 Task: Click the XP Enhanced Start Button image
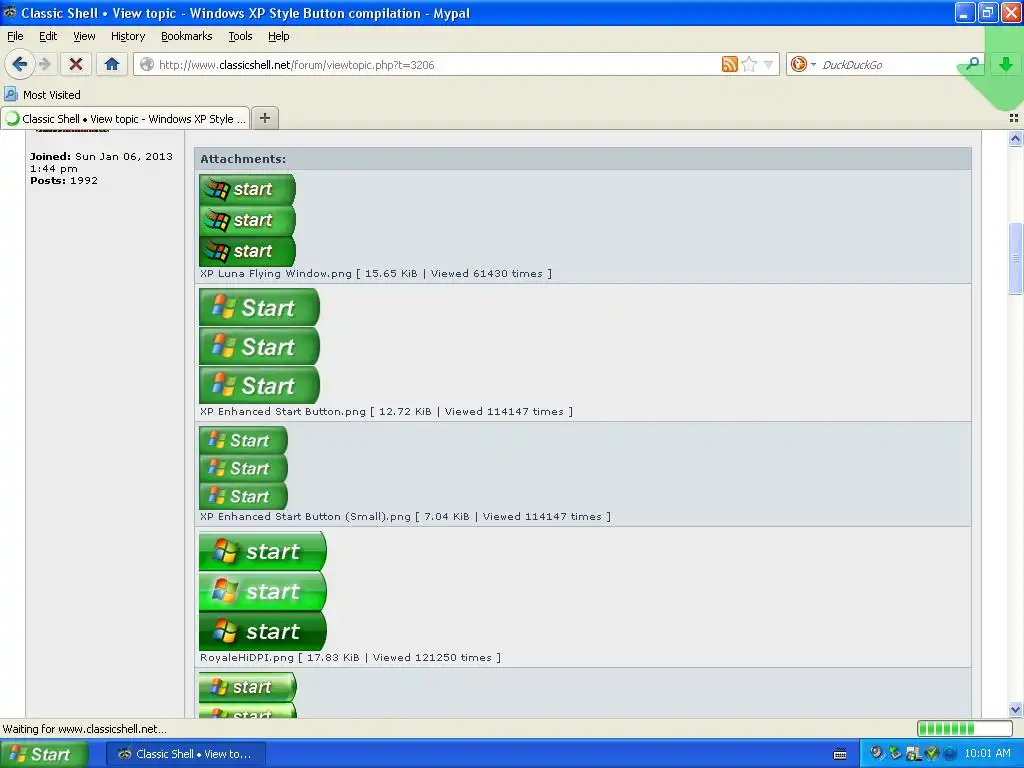[259, 346]
